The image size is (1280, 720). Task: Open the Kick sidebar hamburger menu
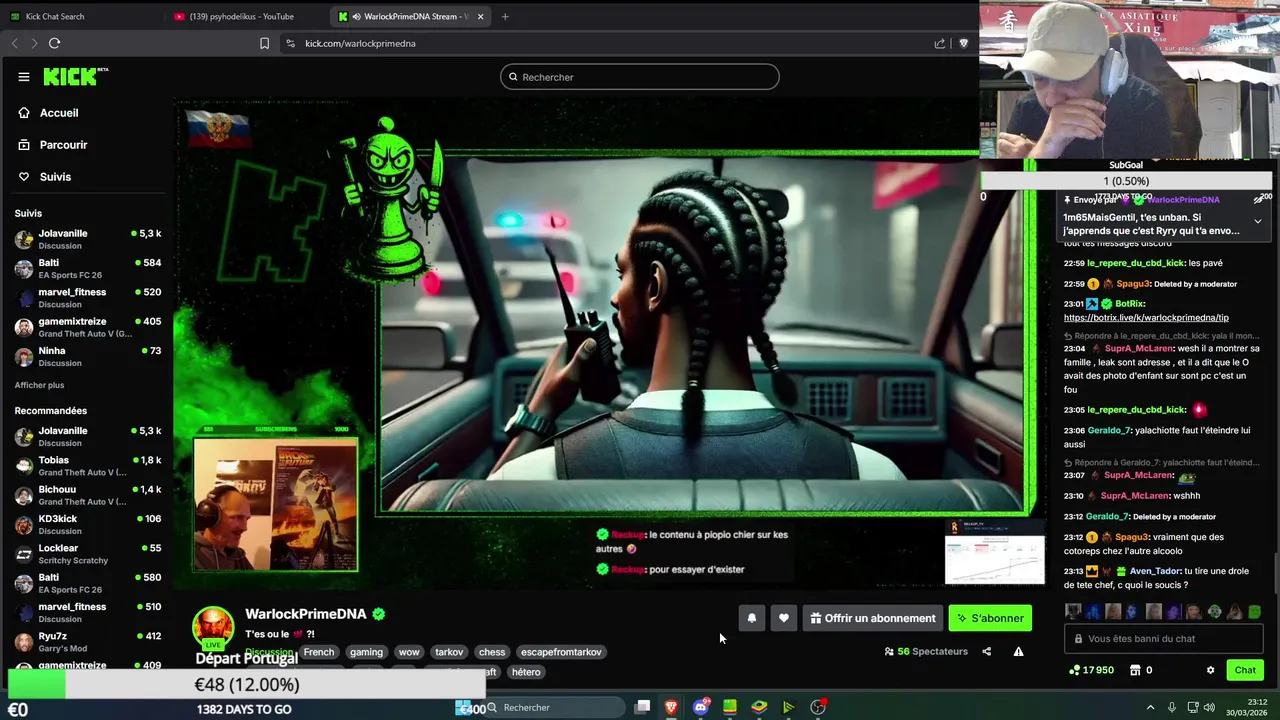pyautogui.click(x=23, y=77)
